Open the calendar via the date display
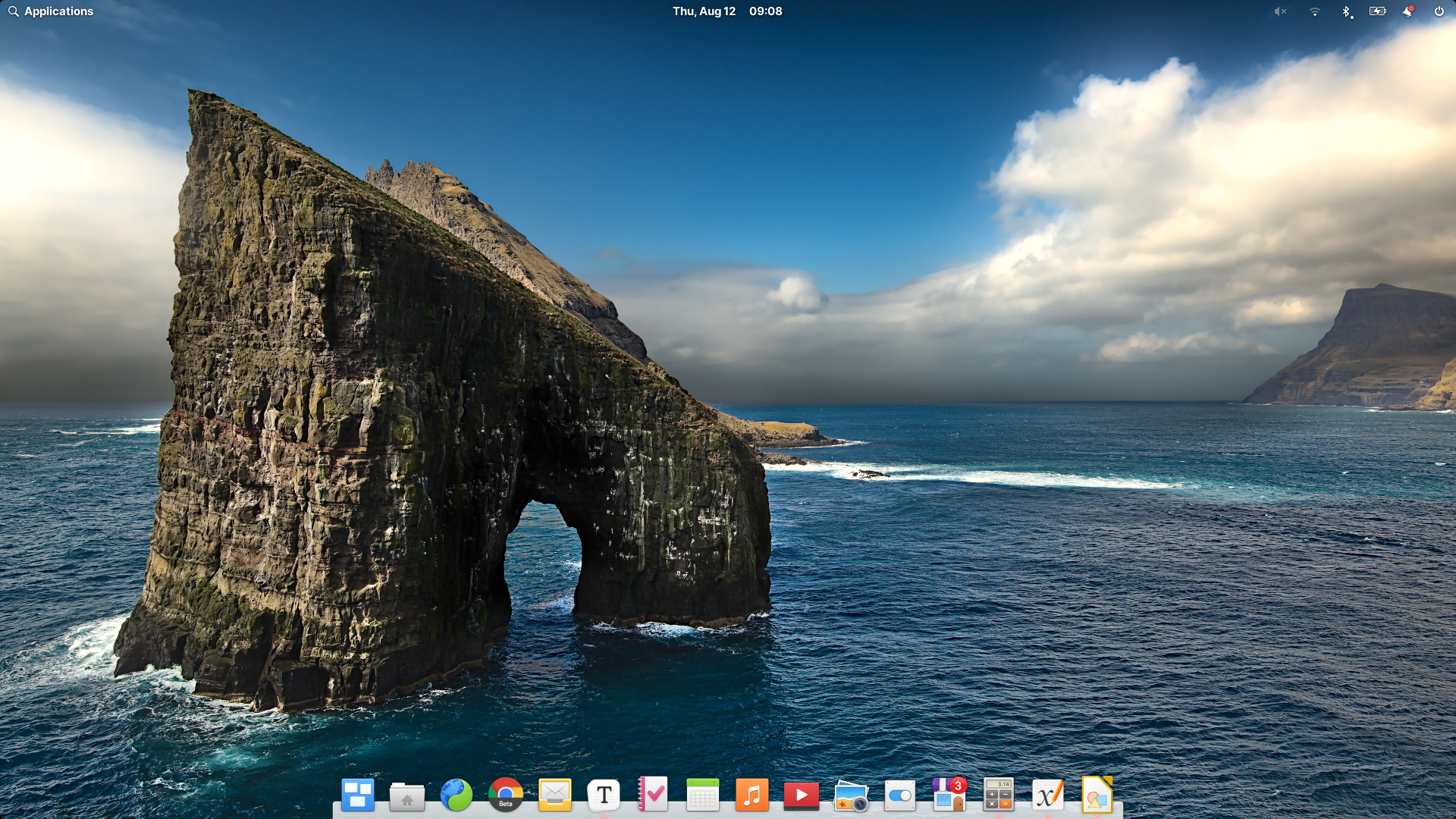Viewport: 1456px width, 819px height. click(705, 11)
